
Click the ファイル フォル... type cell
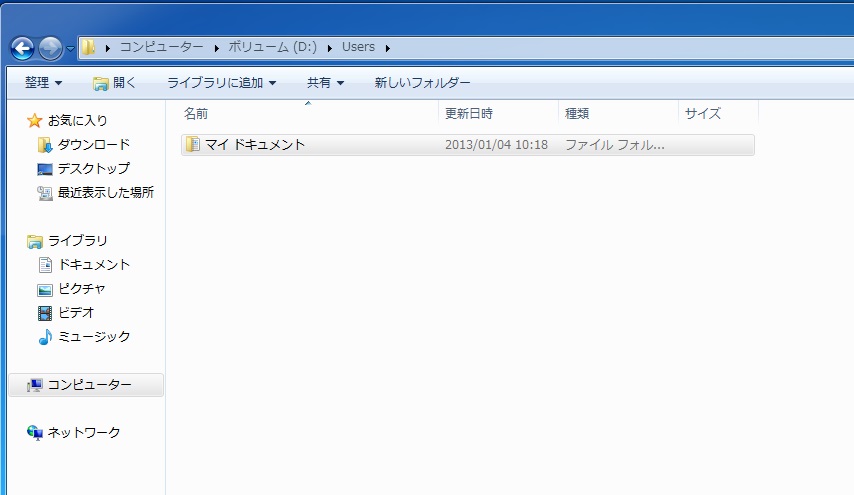[614, 145]
